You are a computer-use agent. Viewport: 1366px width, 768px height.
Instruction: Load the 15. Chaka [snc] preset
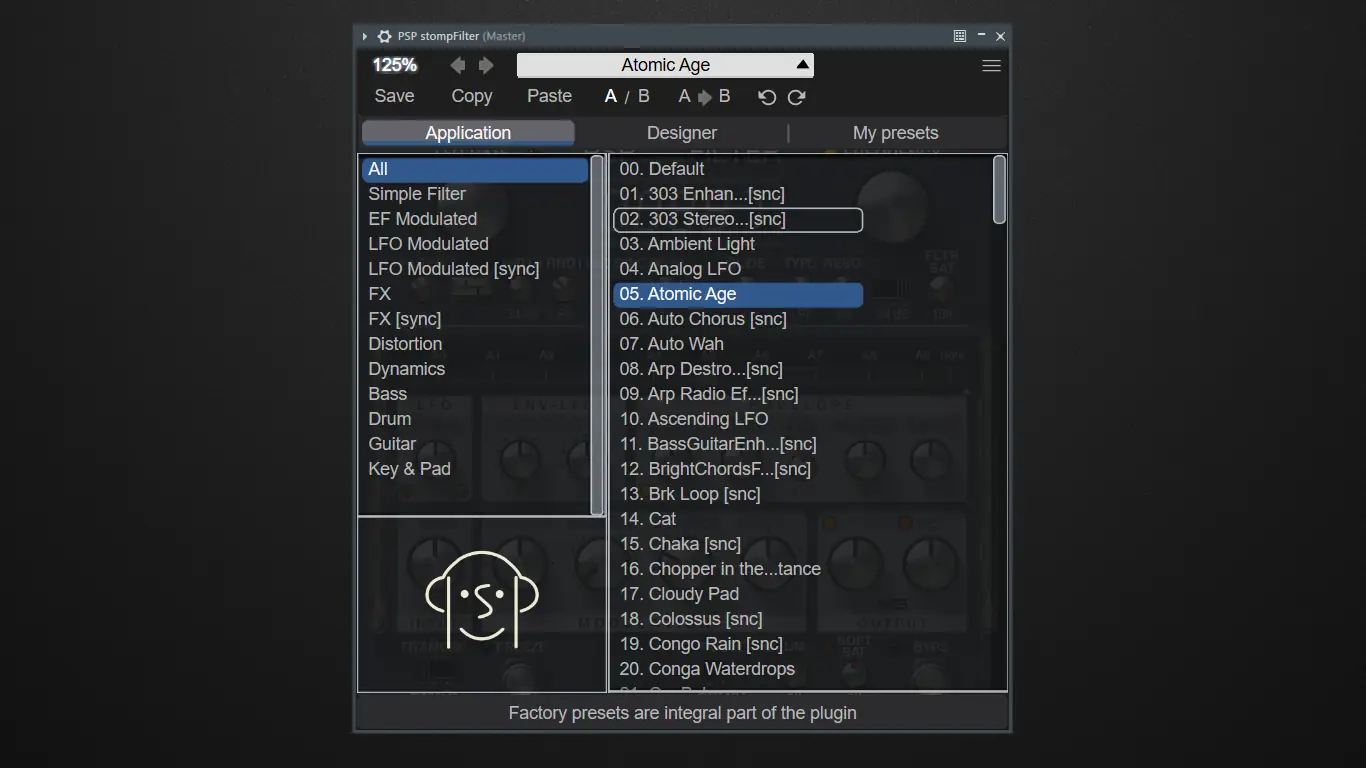pyautogui.click(x=738, y=544)
